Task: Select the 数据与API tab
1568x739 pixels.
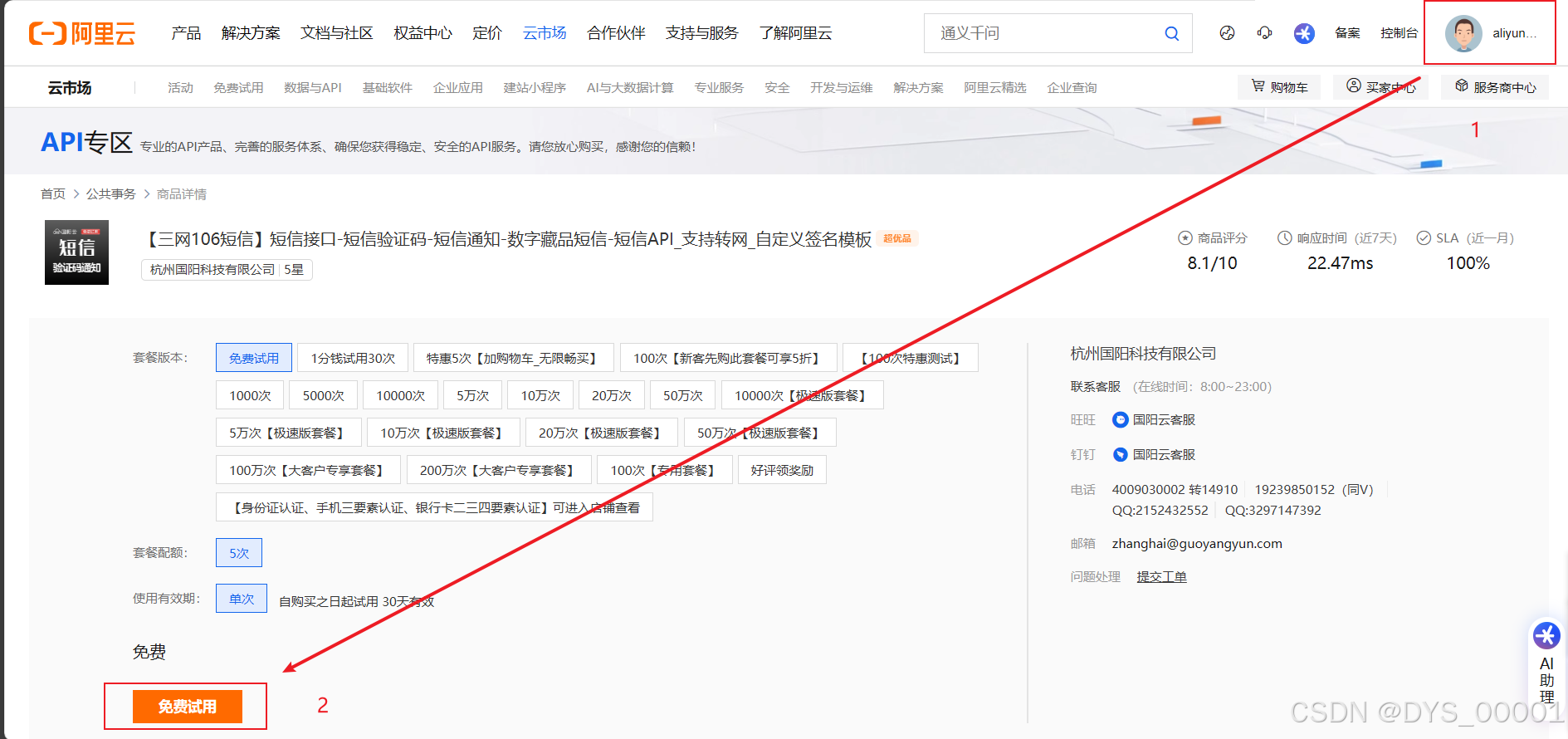Action: tap(312, 87)
